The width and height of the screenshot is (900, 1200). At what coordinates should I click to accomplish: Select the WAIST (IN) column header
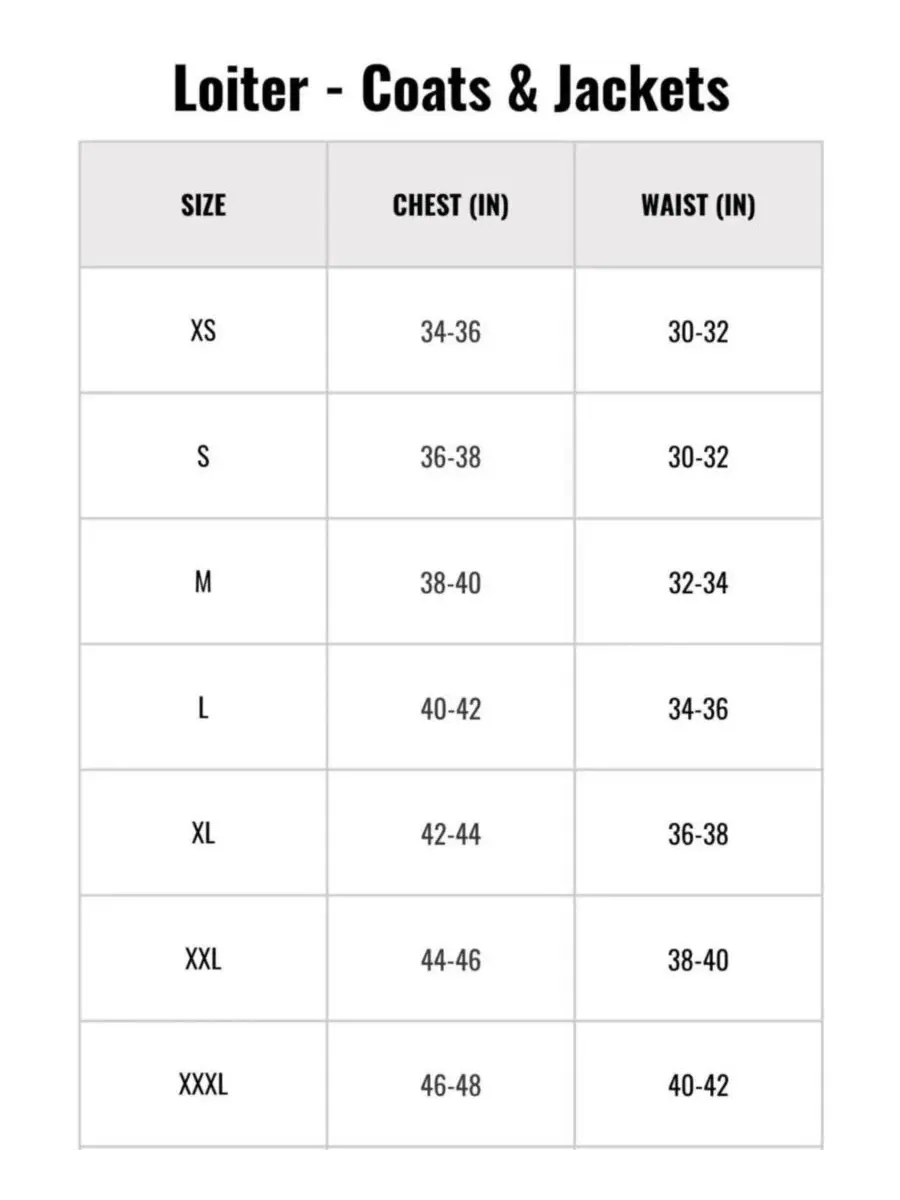pyautogui.click(x=698, y=205)
